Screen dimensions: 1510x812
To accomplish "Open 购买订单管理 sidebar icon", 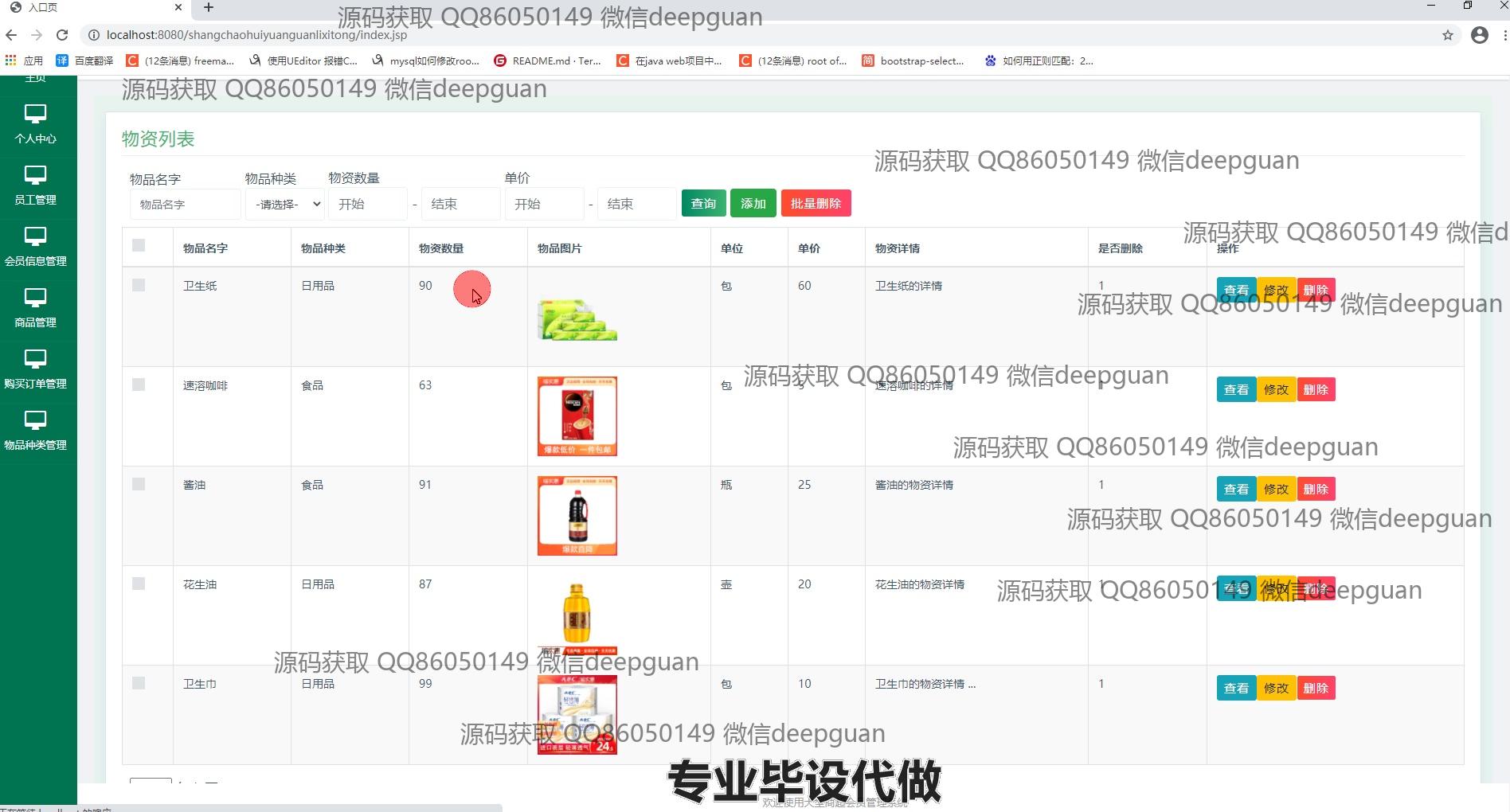I will (35, 359).
